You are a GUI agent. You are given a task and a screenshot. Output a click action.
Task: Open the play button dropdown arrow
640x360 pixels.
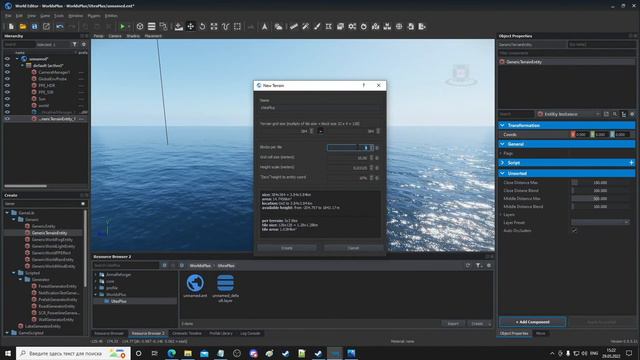click(129, 27)
